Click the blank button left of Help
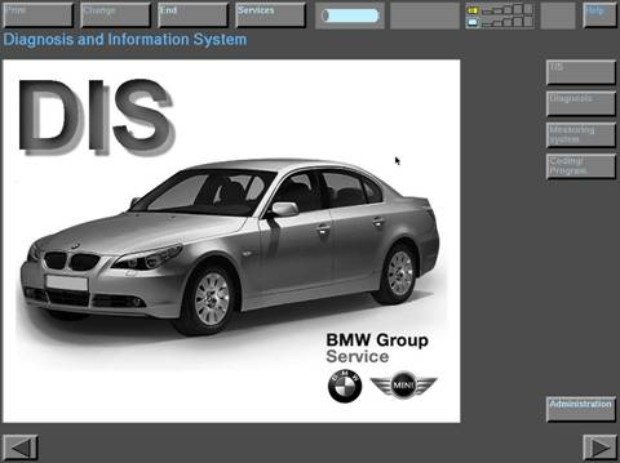Viewport: 620px width, 463px height. coord(558,15)
